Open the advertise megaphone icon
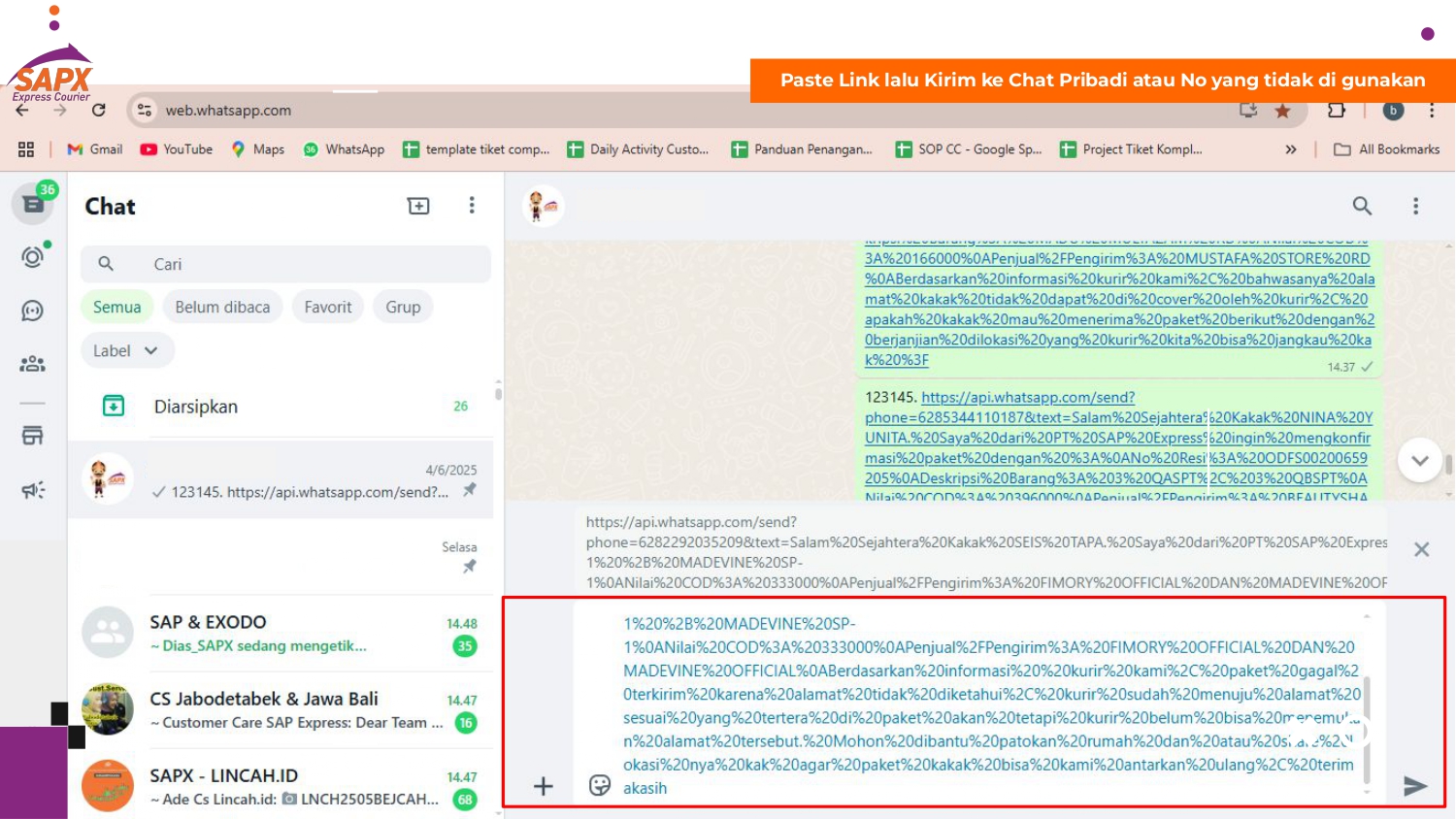Image resolution: width=1456 pixels, height=819 pixels. click(33, 490)
